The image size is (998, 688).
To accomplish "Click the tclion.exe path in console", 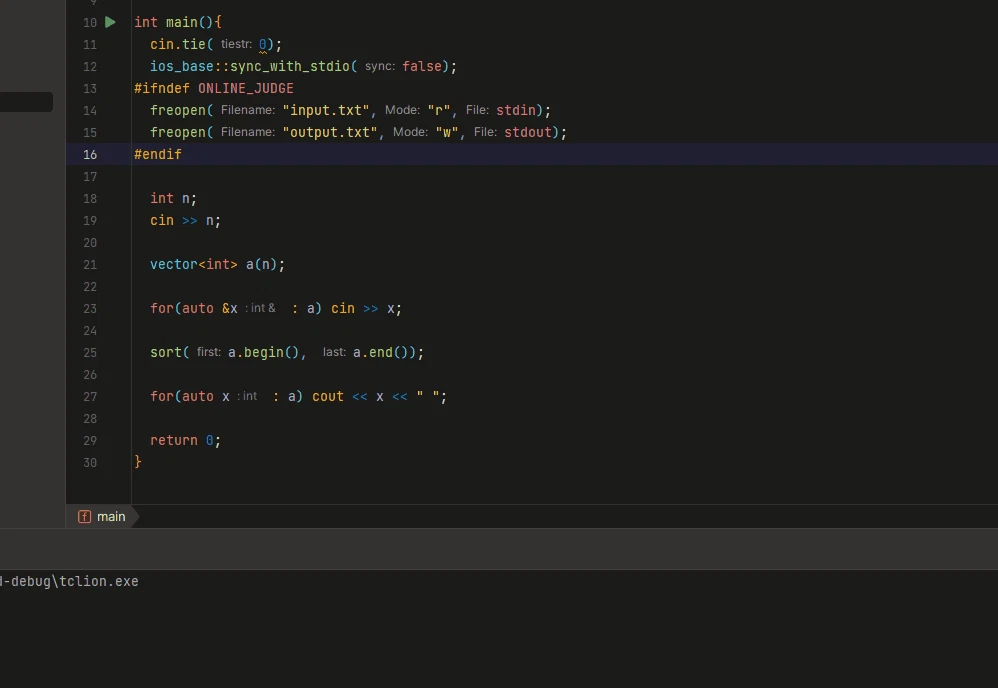I will pyautogui.click(x=69, y=581).
